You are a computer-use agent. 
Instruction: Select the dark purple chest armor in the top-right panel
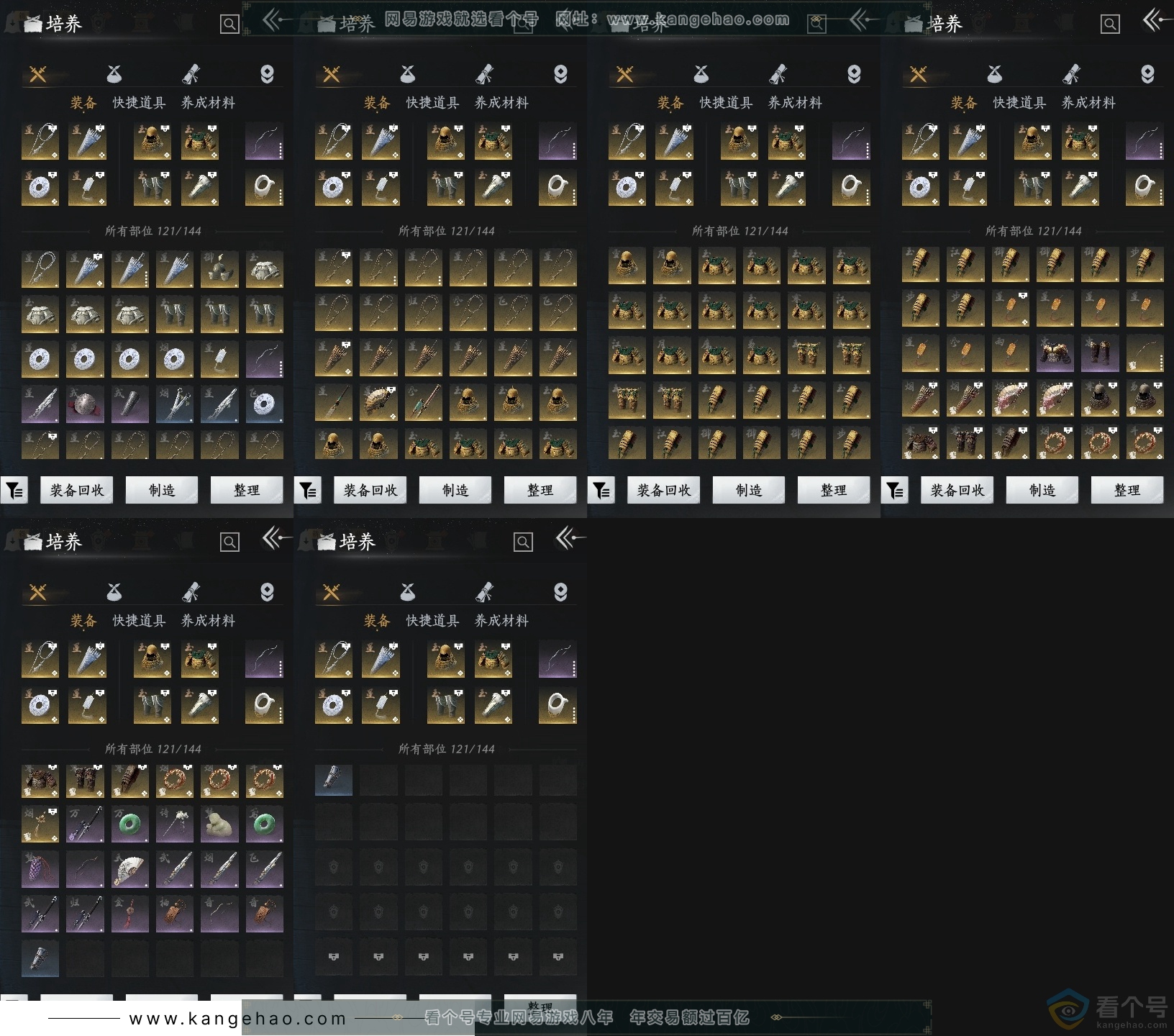[x=1055, y=355]
